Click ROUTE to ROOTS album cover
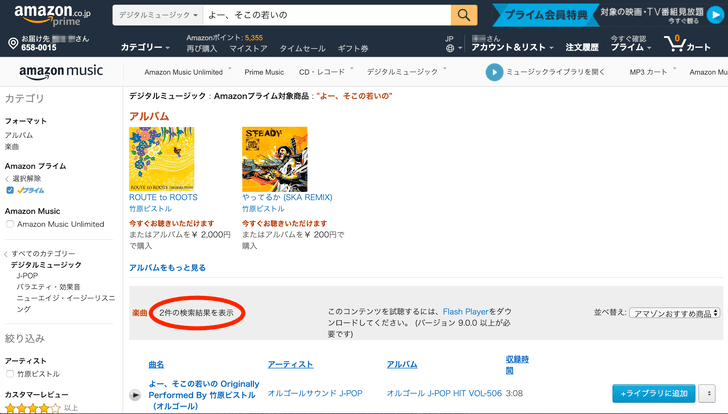 pos(162,159)
